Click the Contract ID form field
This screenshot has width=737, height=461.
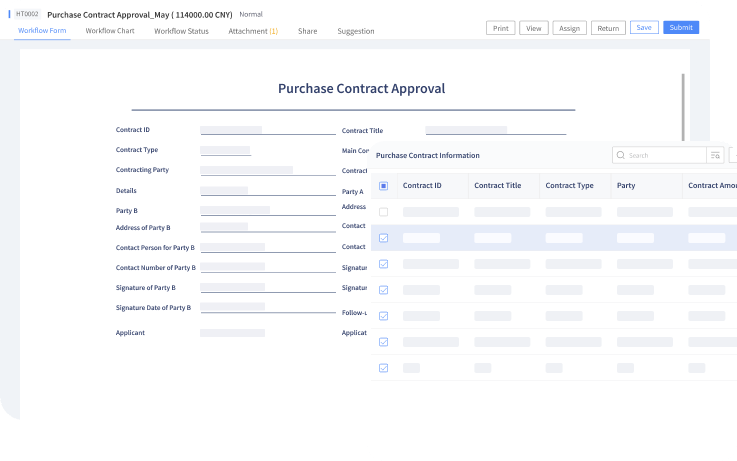coord(268,130)
